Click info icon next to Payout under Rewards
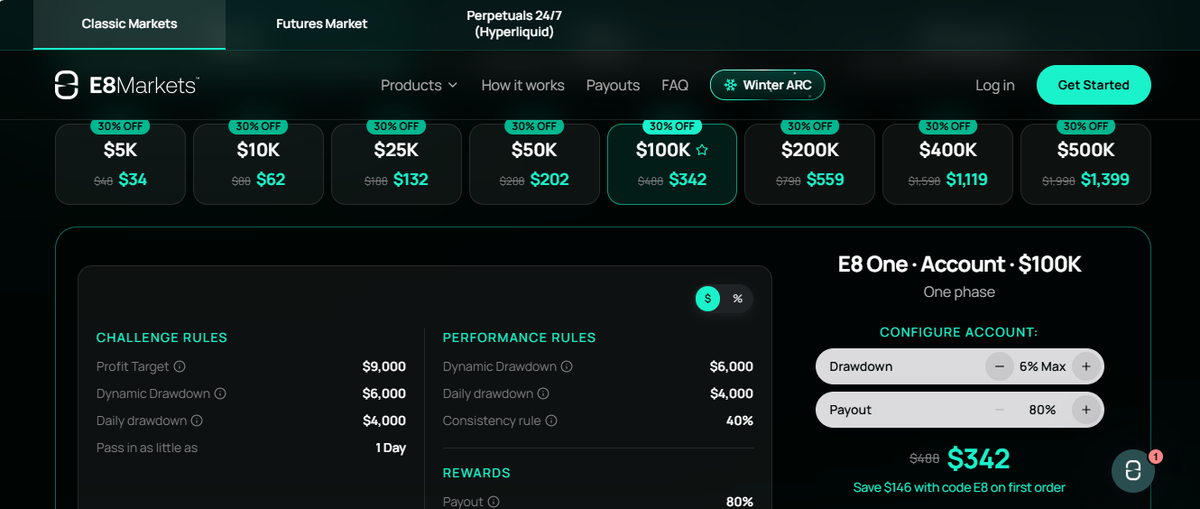Screen dimensions: 1200x509 coord(493,502)
